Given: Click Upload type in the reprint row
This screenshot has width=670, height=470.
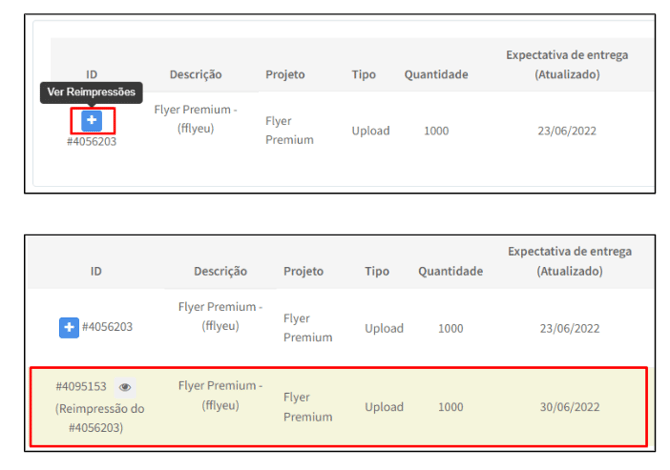Looking at the screenshot, I should point(384,407).
